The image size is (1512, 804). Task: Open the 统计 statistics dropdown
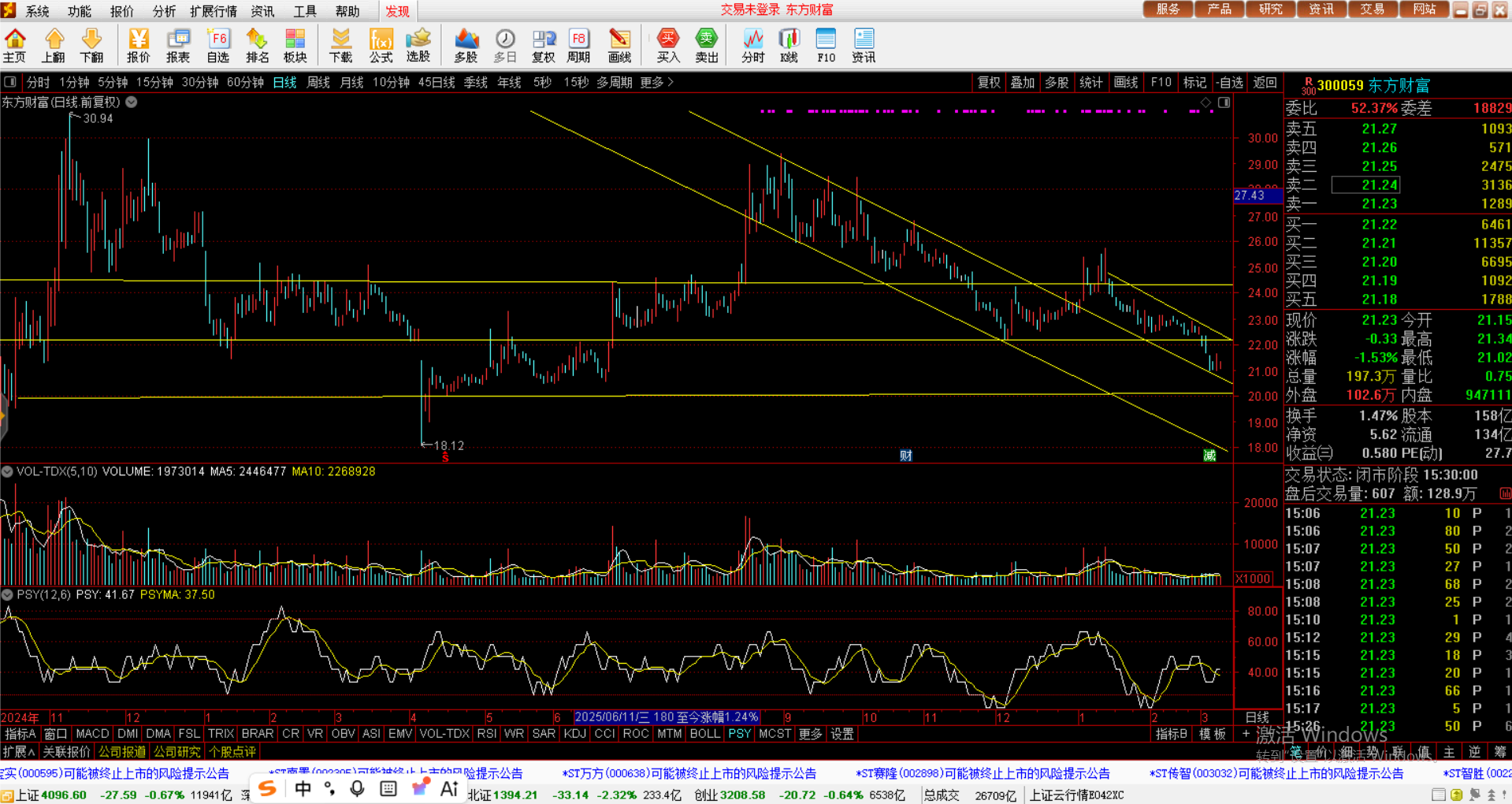point(1091,82)
